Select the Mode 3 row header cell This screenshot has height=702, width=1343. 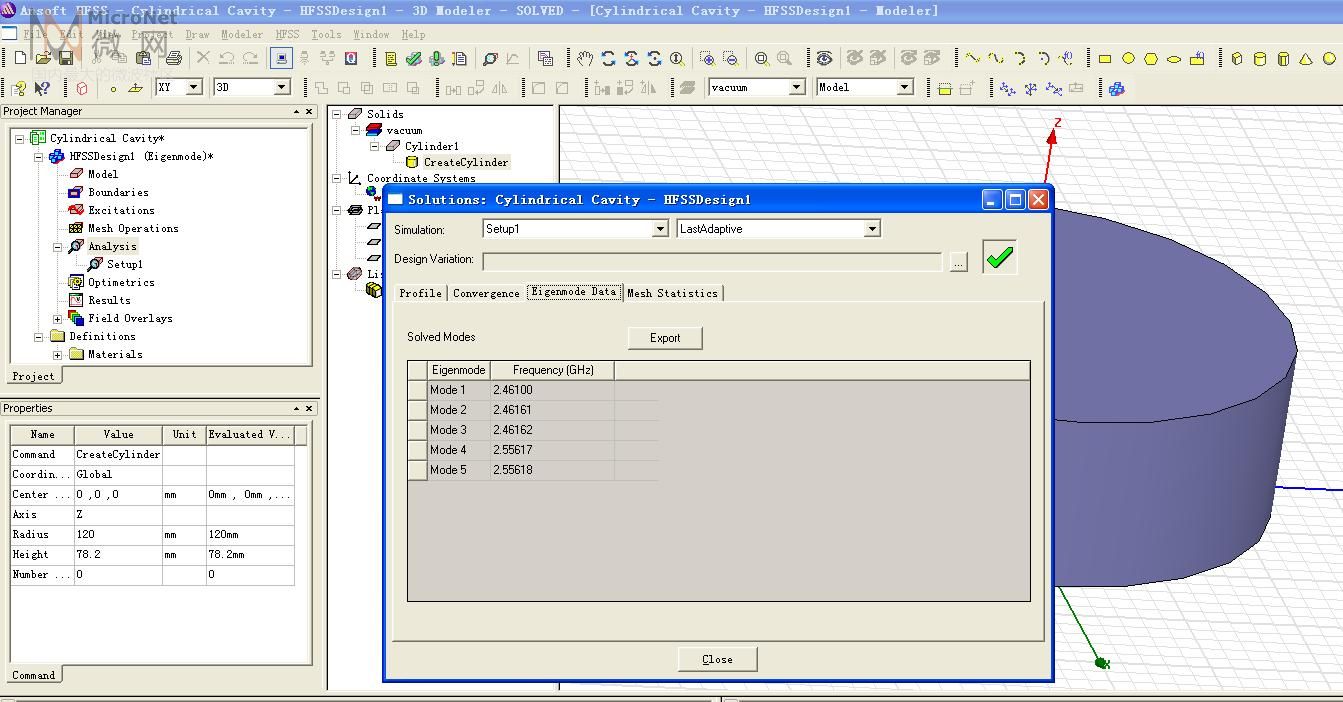tap(418, 430)
